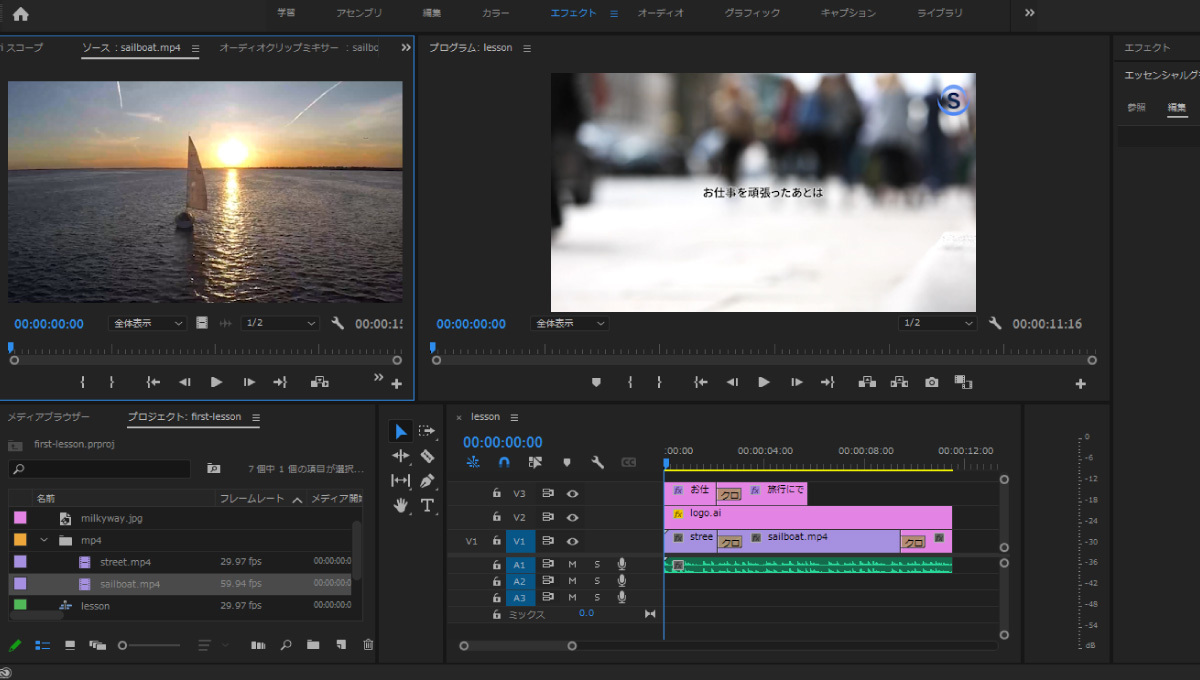Open the メディアブラウザー panel tab
The image size is (1200, 680).
coord(49,417)
